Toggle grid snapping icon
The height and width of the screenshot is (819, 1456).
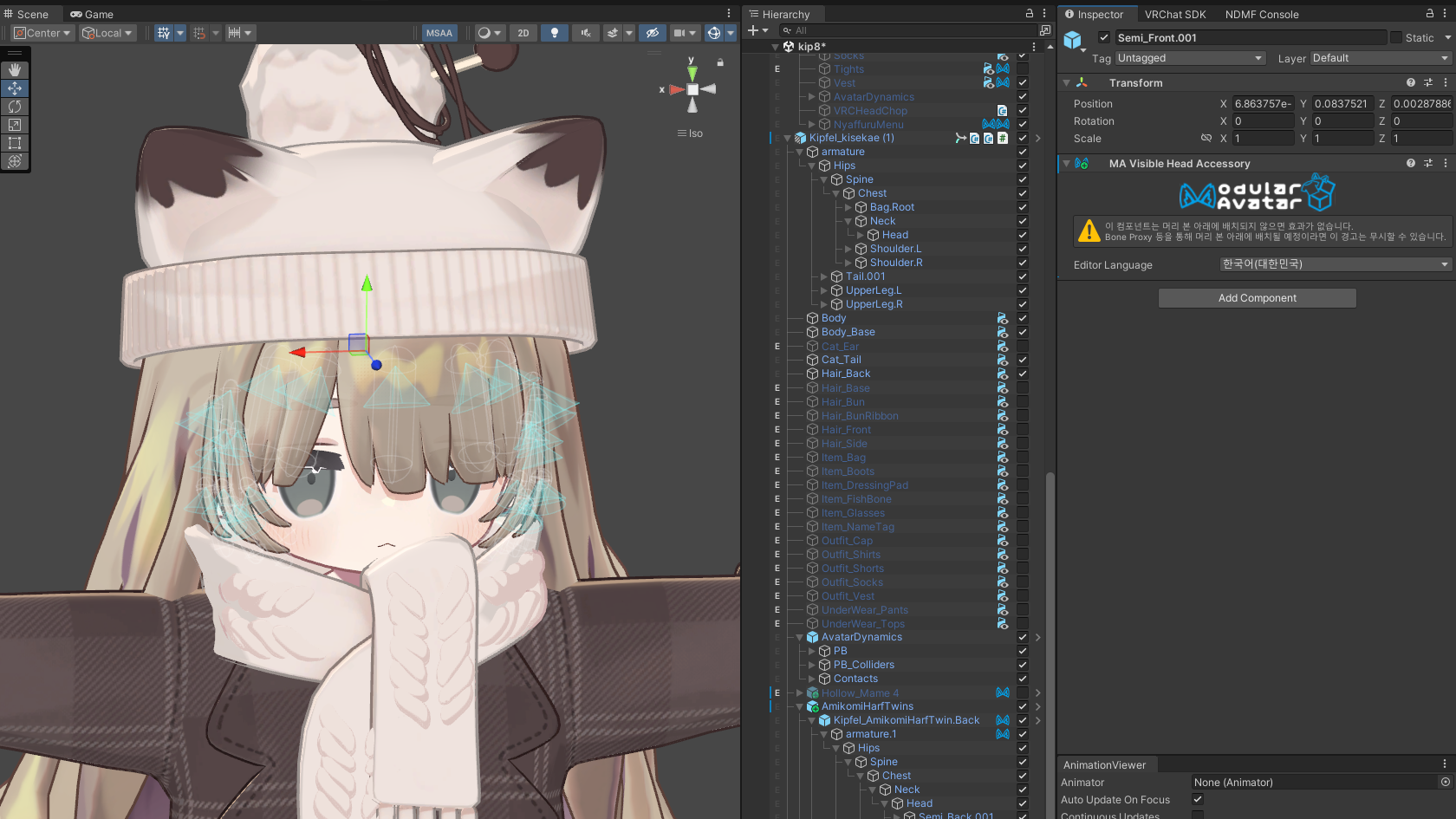[200, 33]
